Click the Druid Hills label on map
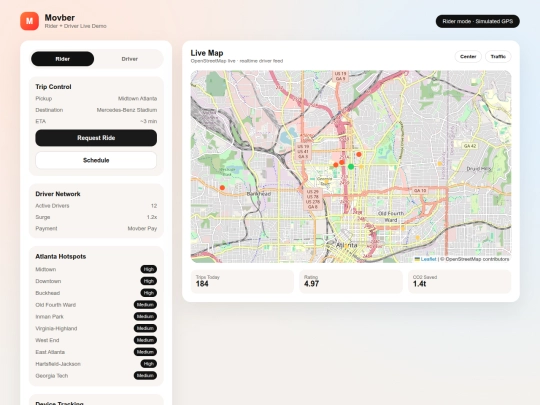 [x=479, y=169]
